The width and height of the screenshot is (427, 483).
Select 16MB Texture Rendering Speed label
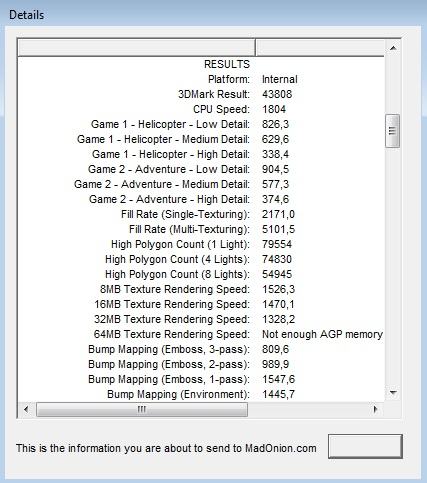172,304
